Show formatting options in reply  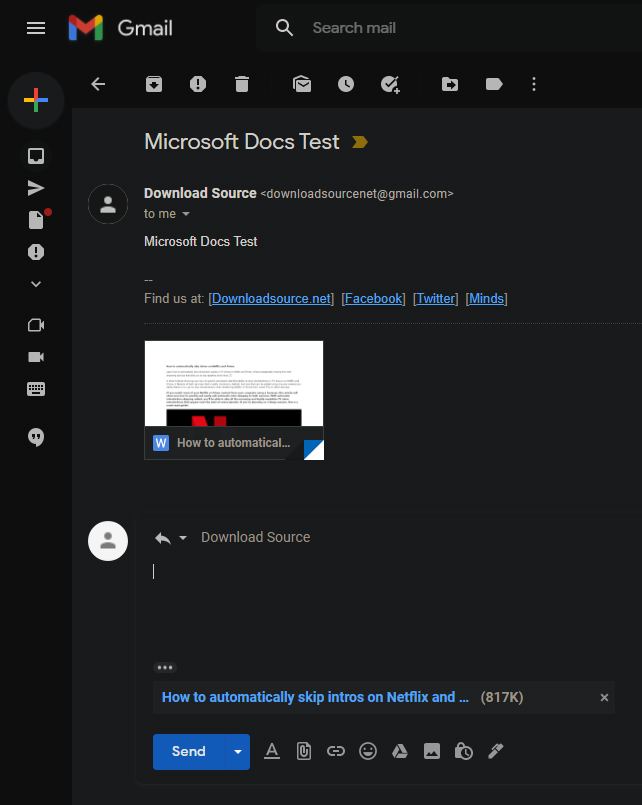272,751
